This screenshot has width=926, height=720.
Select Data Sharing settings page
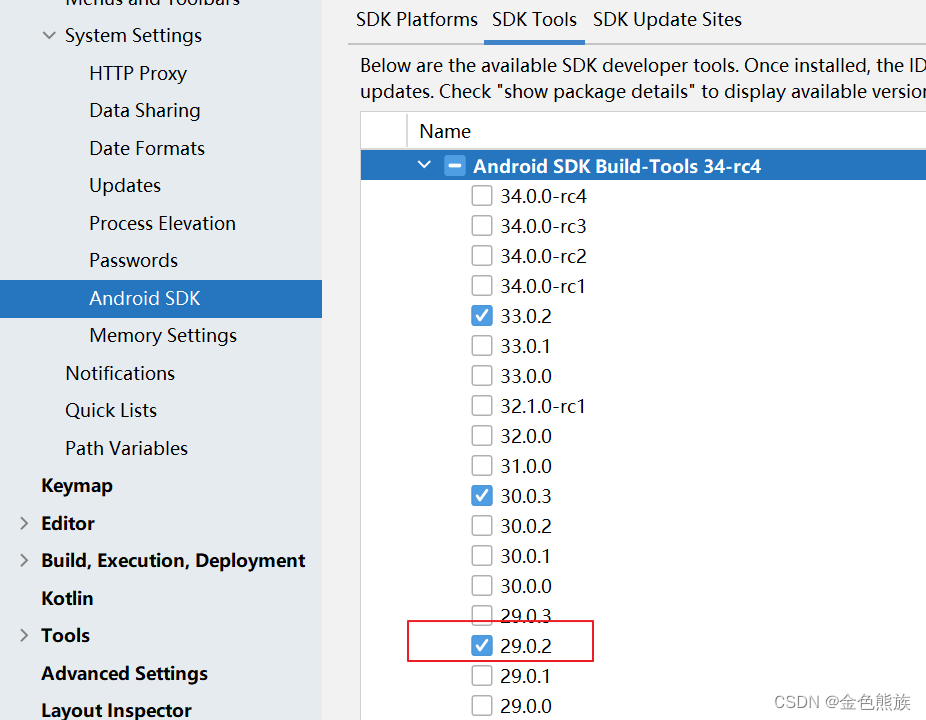[x=145, y=110]
